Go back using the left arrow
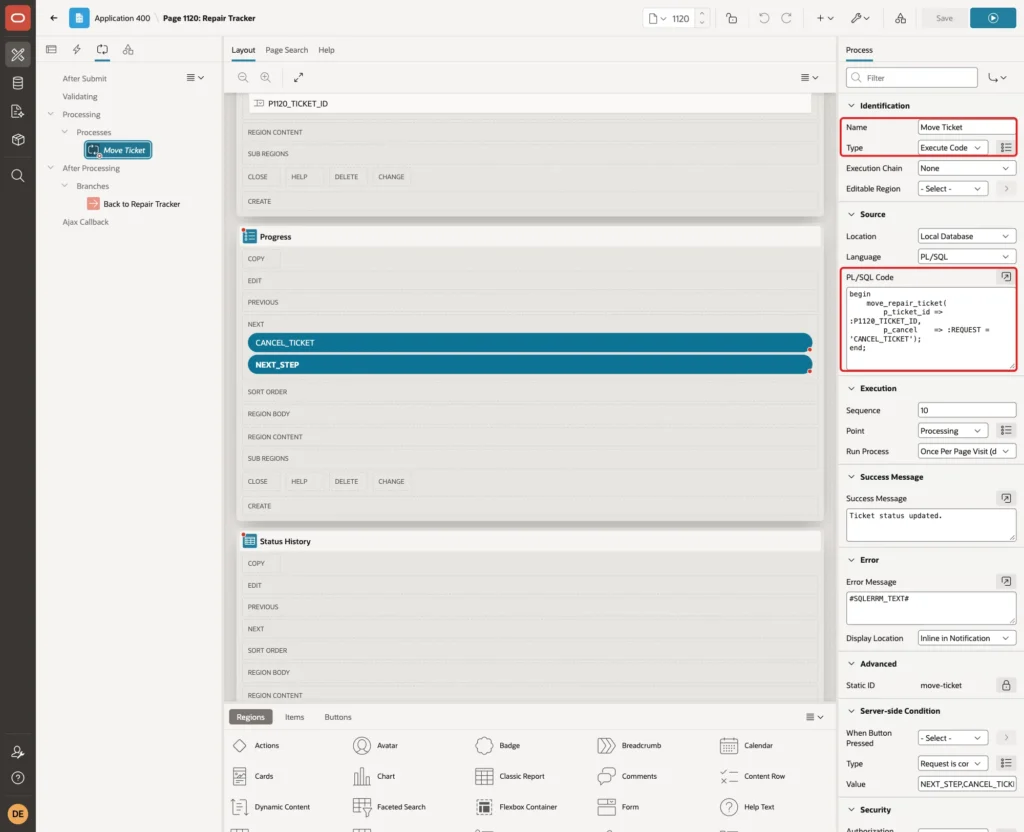Viewport: 1024px width, 832px height. (x=54, y=18)
